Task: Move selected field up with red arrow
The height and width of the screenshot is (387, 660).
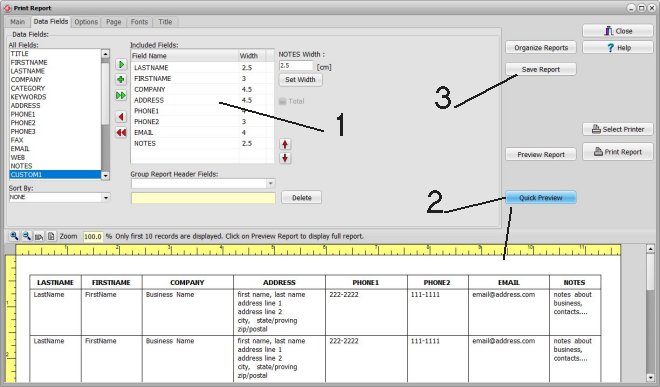Action: pos(285,144)
